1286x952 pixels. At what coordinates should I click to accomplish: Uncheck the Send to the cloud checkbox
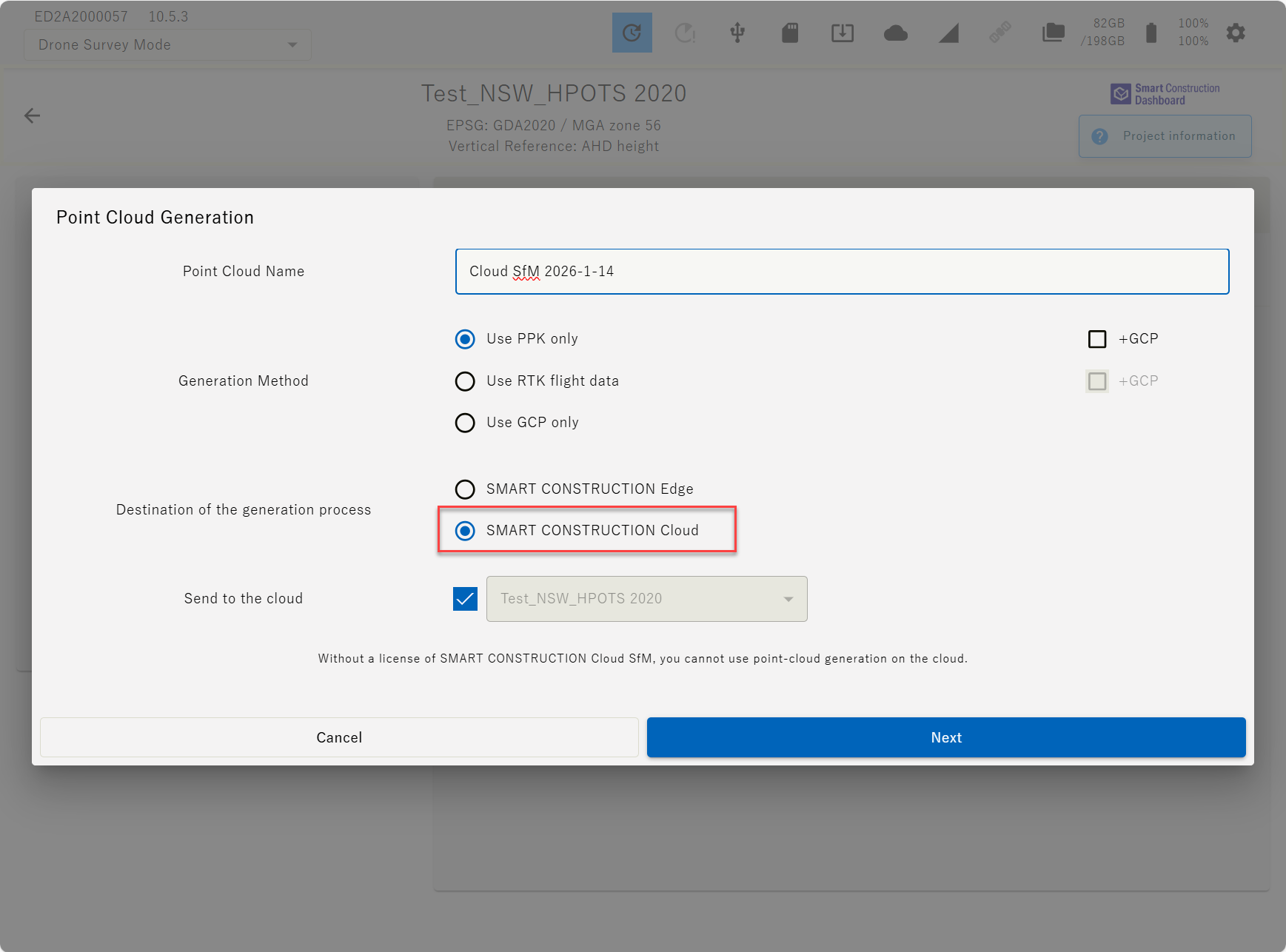point(465,599)
